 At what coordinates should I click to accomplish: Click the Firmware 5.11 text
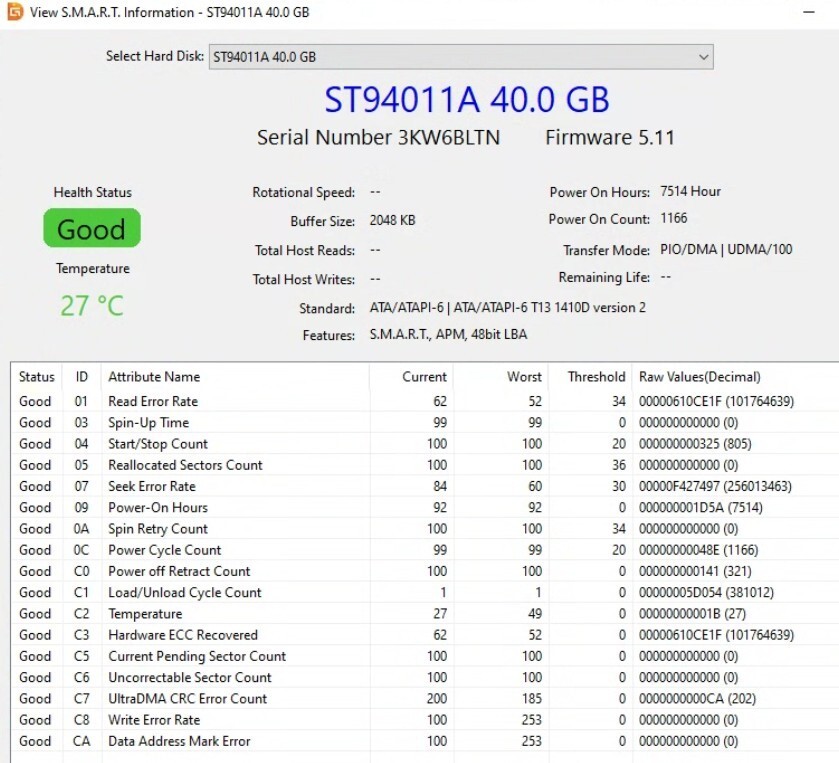pyautogui.click(x=610, y=138)
